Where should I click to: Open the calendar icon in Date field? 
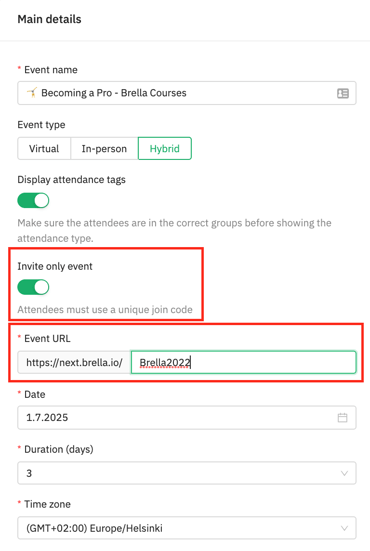(342, 417)
